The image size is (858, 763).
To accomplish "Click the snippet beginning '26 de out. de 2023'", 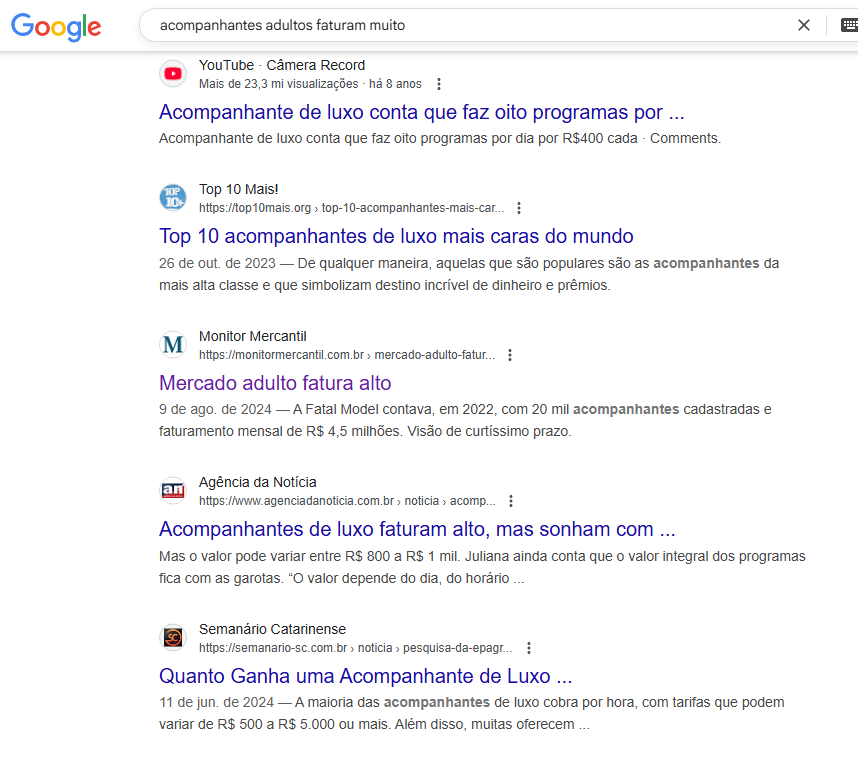I will 469,274.
